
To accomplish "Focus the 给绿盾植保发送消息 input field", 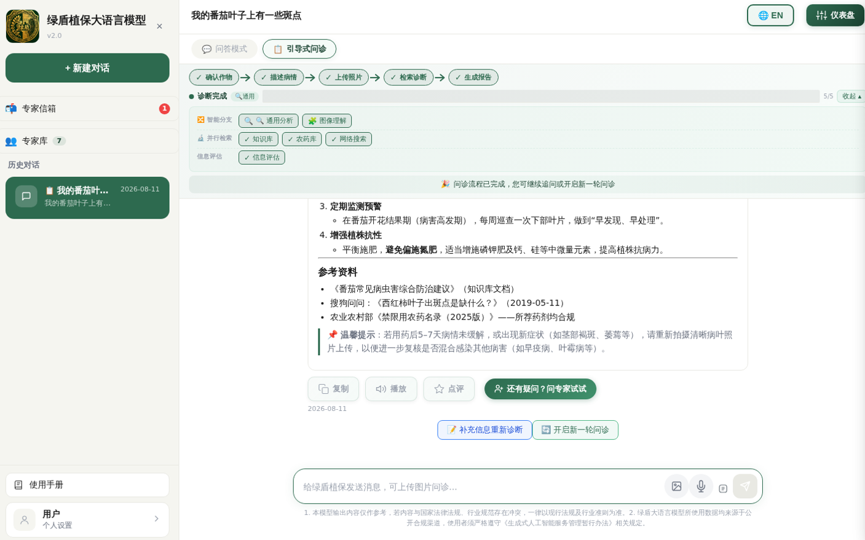I will [x=480, y=487].
